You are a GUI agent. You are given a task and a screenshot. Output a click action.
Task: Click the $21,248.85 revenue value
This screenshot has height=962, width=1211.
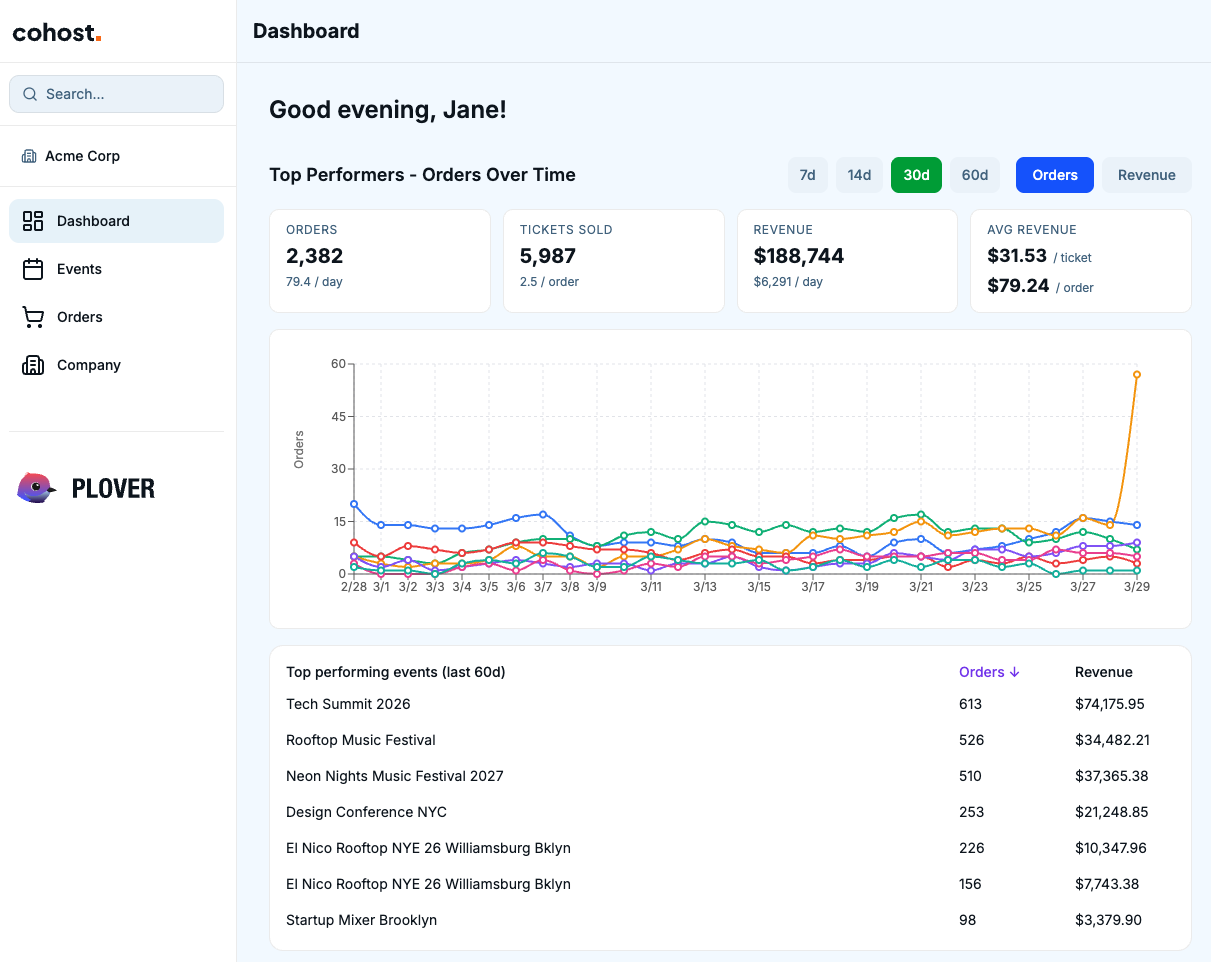click(x=1111, y=812)
